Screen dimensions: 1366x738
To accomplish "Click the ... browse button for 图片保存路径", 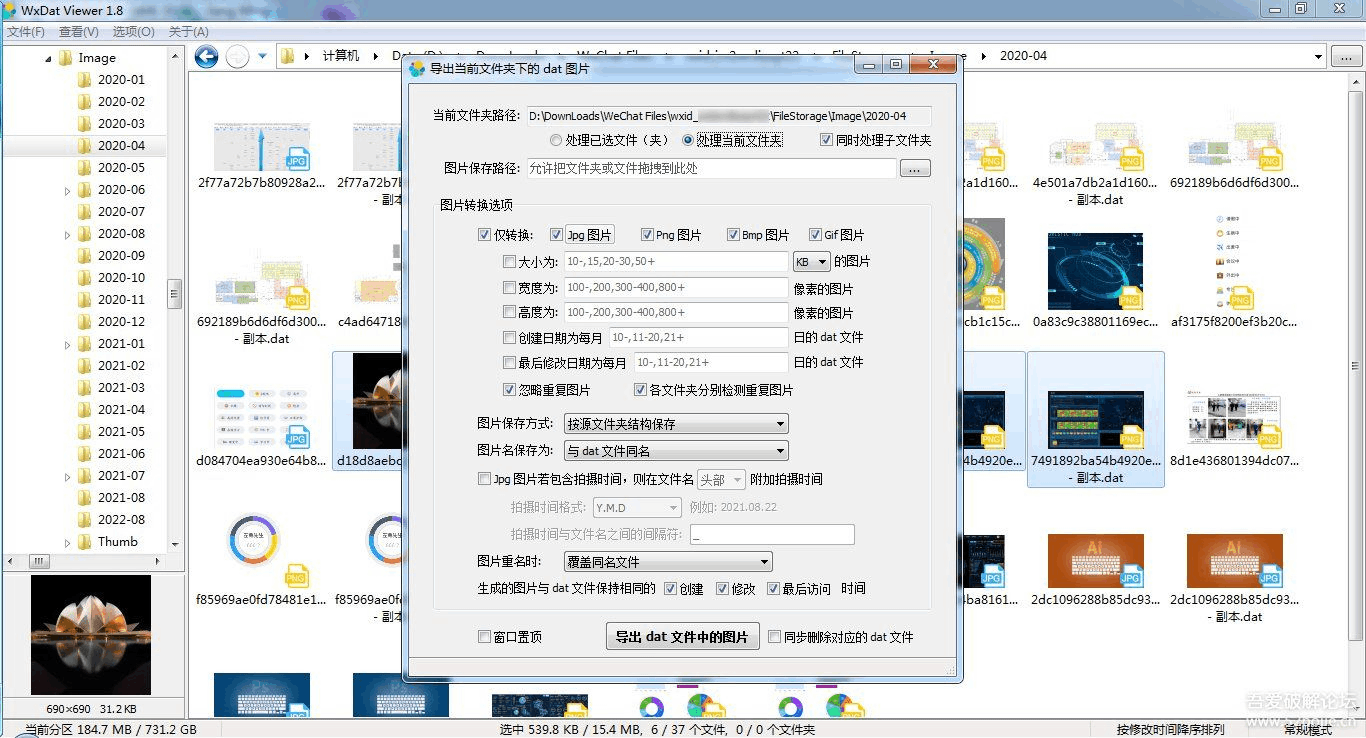I will tap(916, 169).
